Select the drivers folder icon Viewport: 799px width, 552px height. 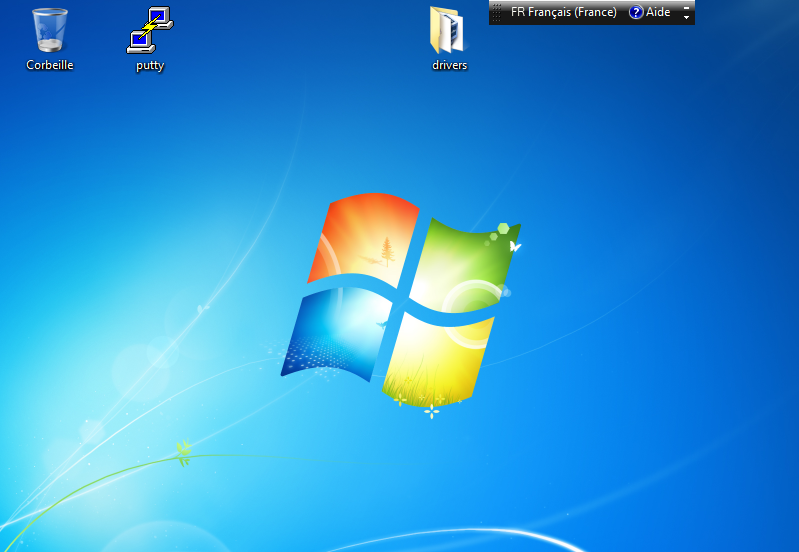pos(449,30)
